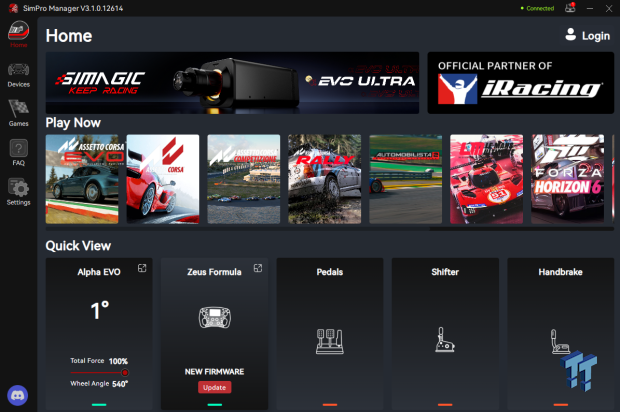Viewport: 620px width, 412px height.
Task: Click the Connected status indicator
Action: pyautogui.click(x=537, y=8)
